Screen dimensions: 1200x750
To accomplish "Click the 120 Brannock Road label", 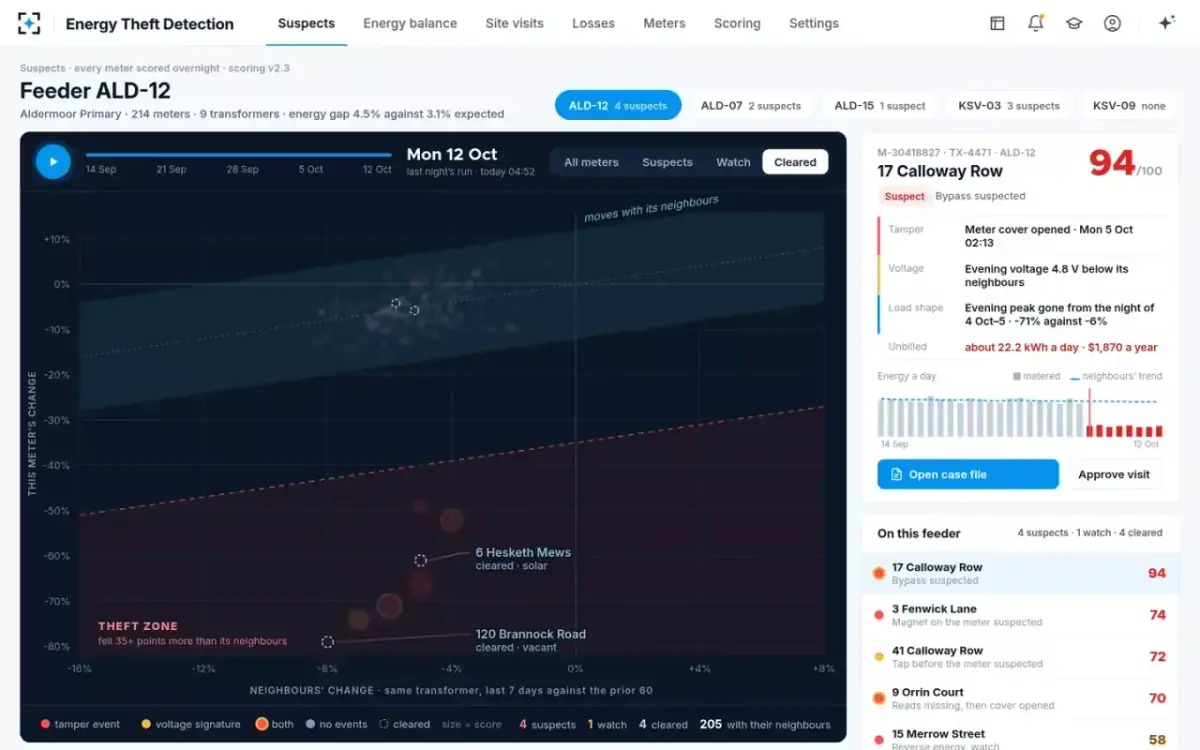I will [x=530, y=634].
